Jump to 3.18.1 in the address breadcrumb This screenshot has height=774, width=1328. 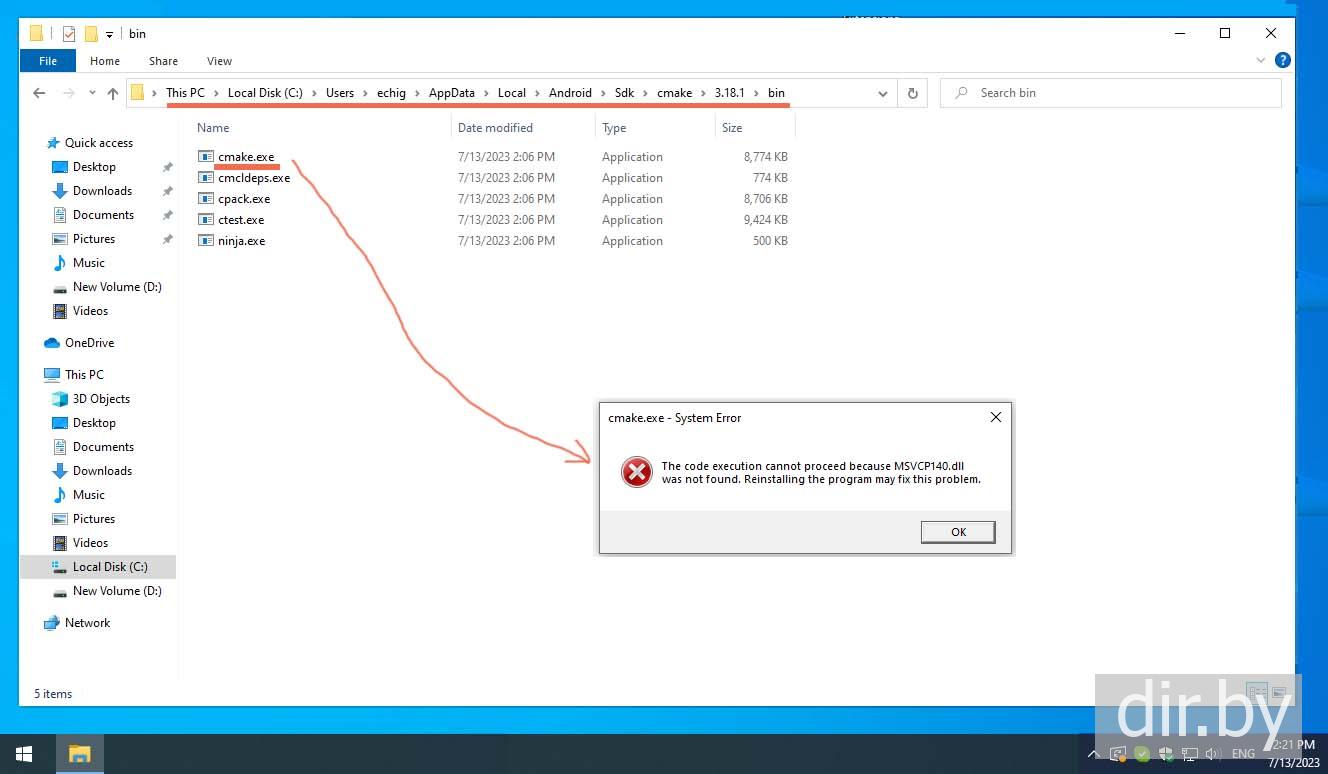(x=729, y=93)
